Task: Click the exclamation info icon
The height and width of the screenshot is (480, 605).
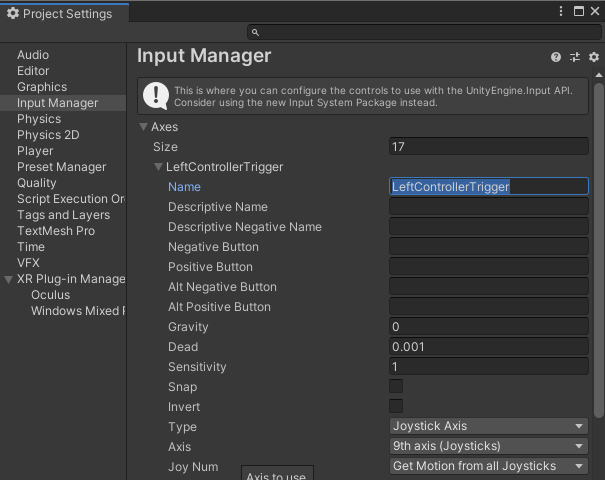Action: (155, 96)
